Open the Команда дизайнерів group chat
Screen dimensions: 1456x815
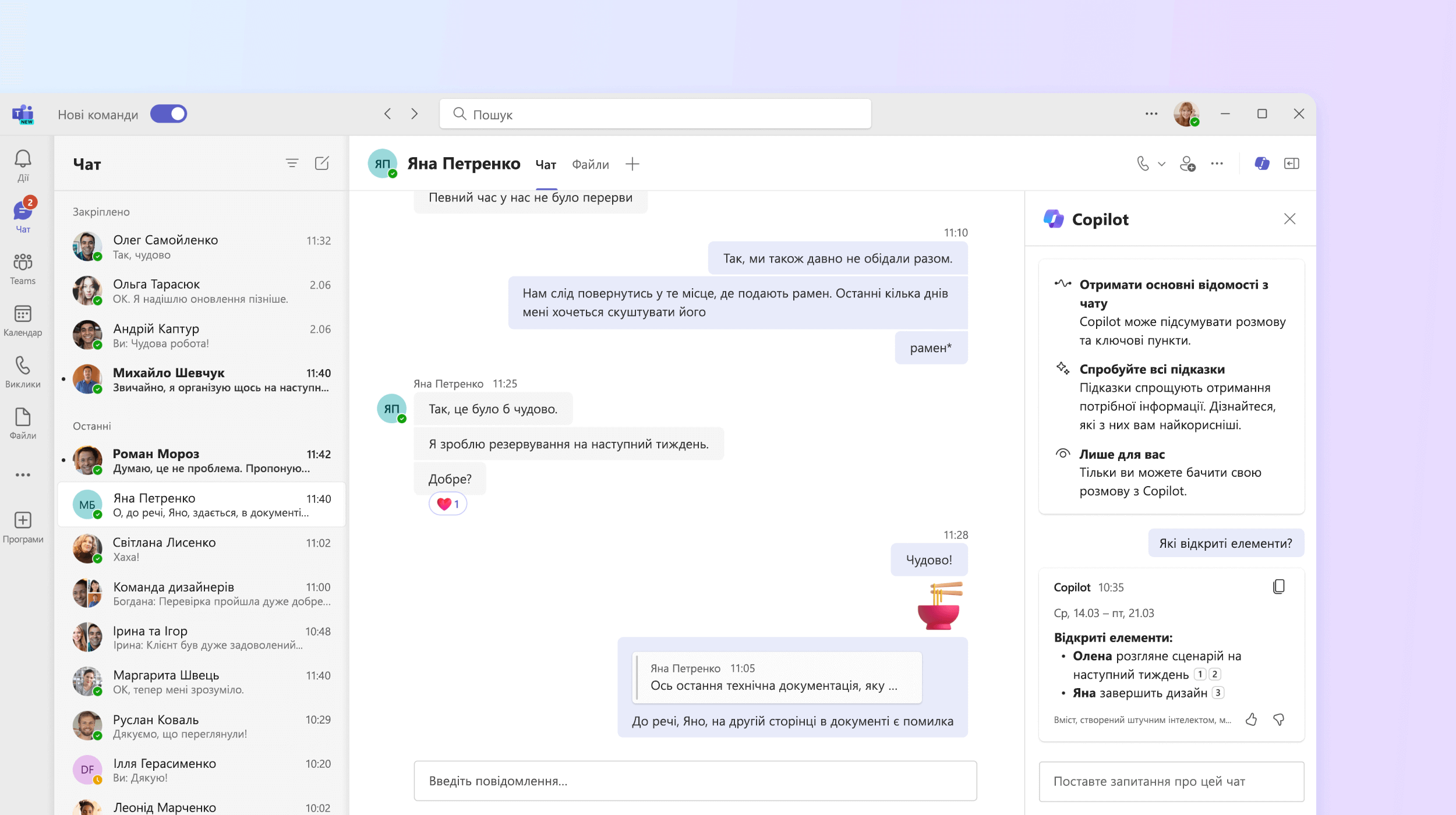click(x=202, y=593)
